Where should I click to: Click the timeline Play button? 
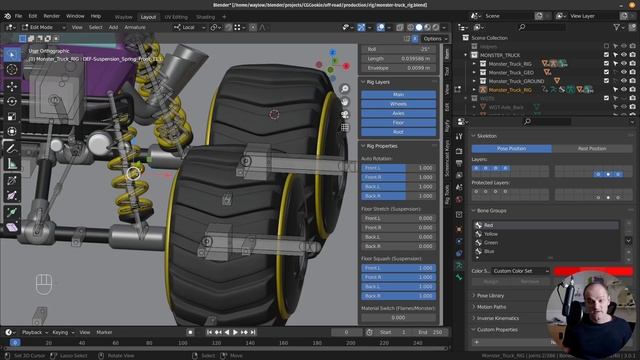235,332
